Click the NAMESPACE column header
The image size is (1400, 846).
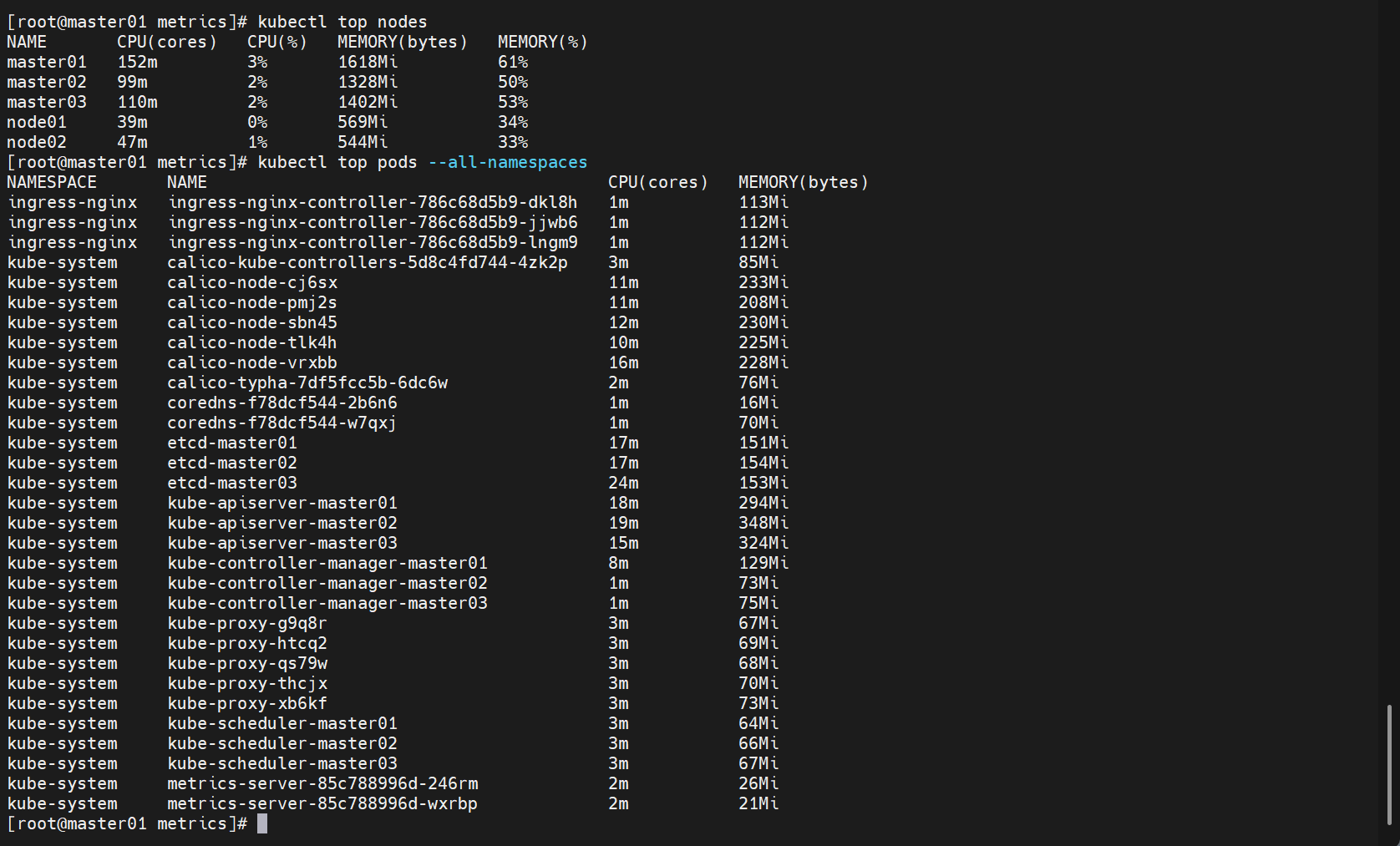click(x=52, y=182)
